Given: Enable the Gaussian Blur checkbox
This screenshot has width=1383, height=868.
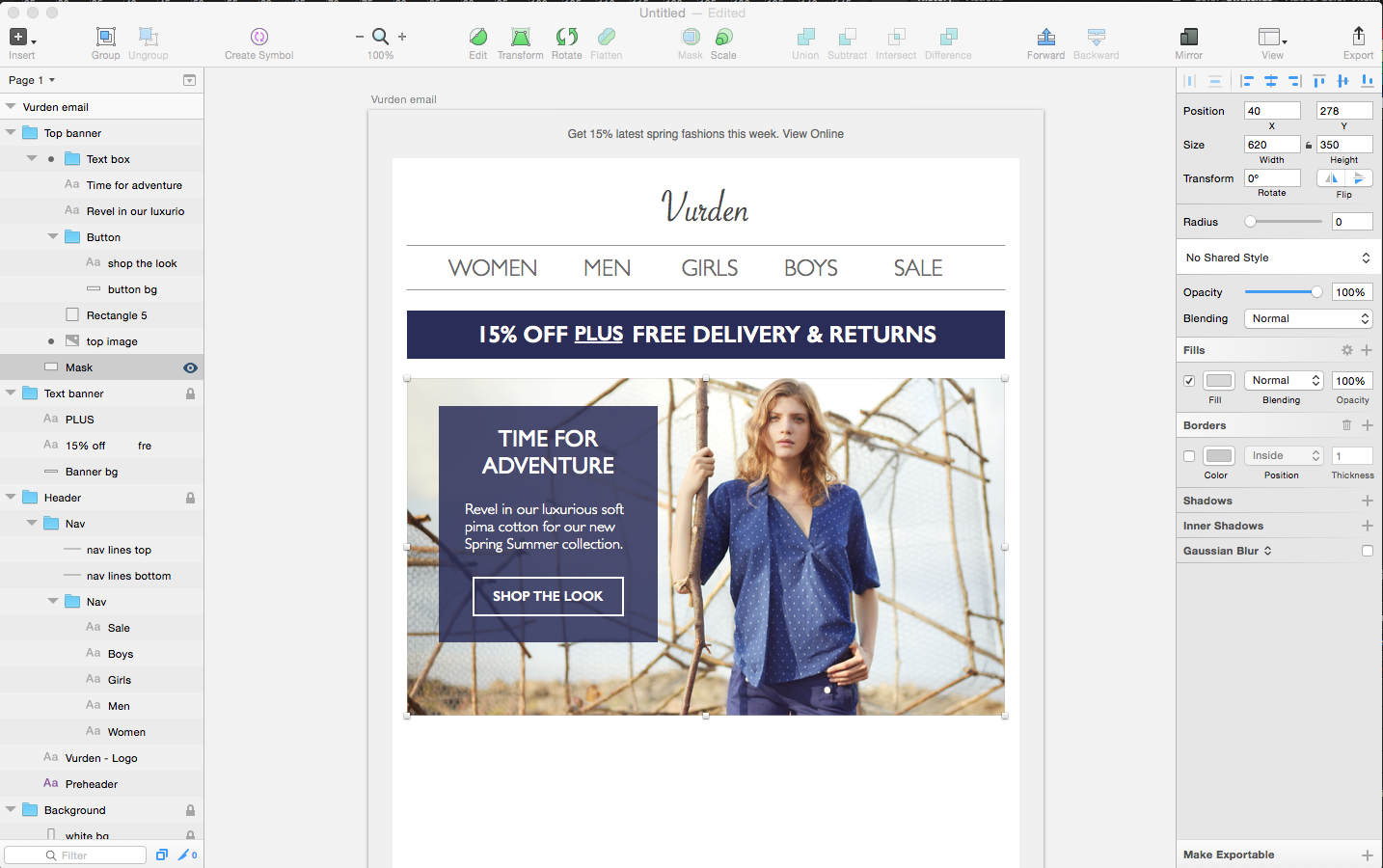Looking at the screenshot, I should [1367, 551].
